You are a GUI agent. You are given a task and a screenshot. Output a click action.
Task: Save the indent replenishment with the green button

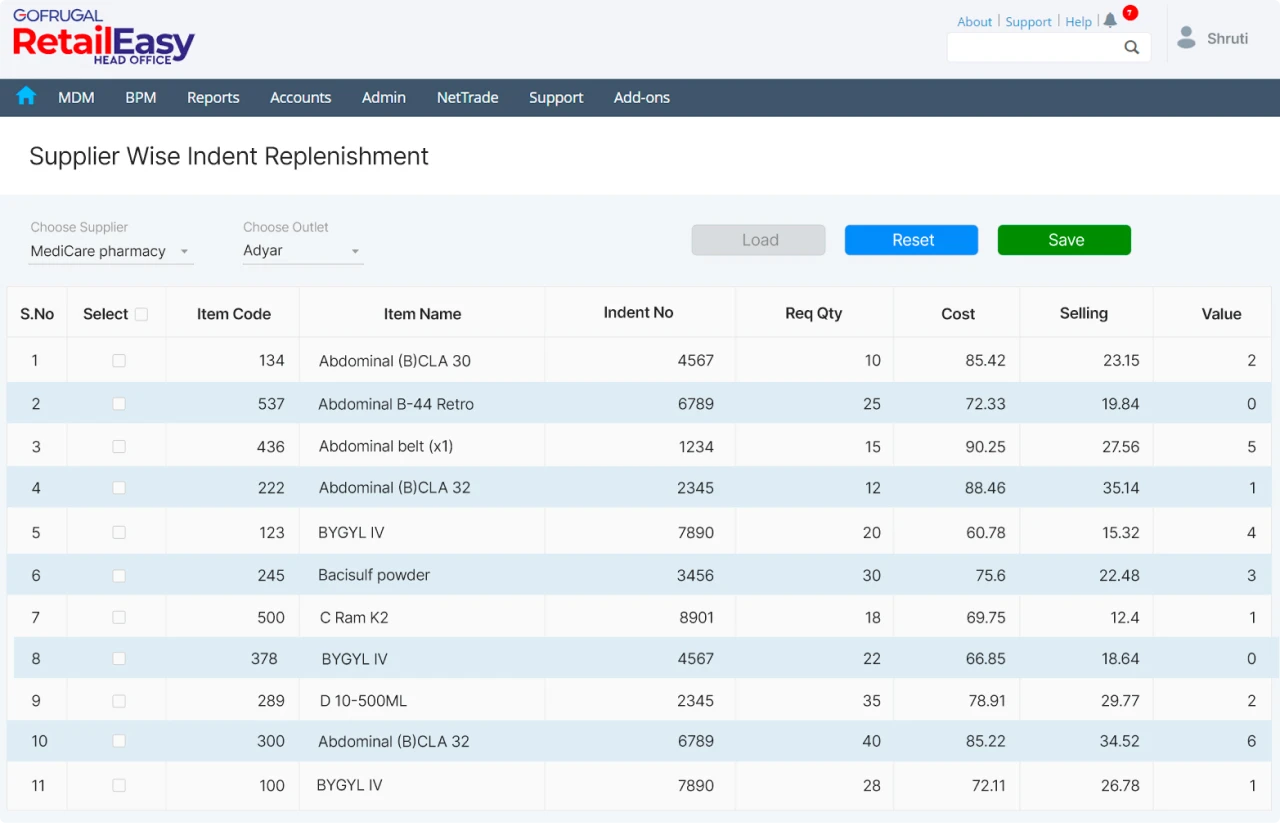(1063, 240)
